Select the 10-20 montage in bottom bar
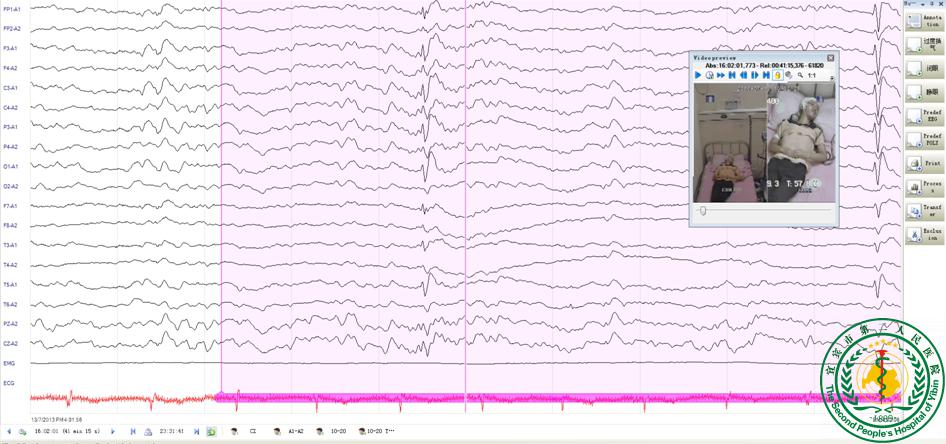 [x=337, y=431]
